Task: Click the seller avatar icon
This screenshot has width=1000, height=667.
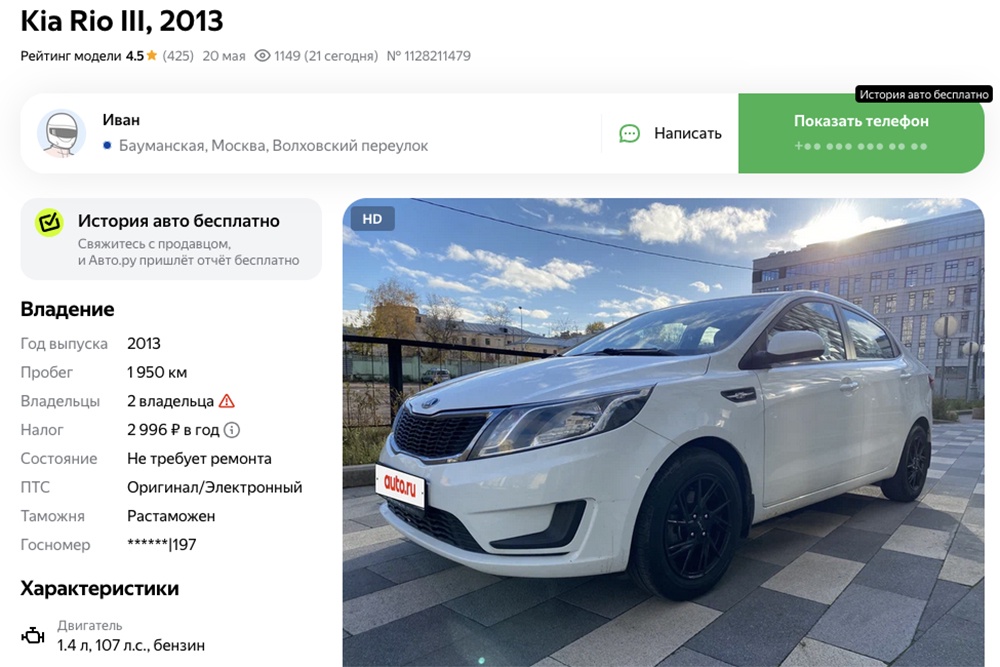Action: [x=61, y=133]
